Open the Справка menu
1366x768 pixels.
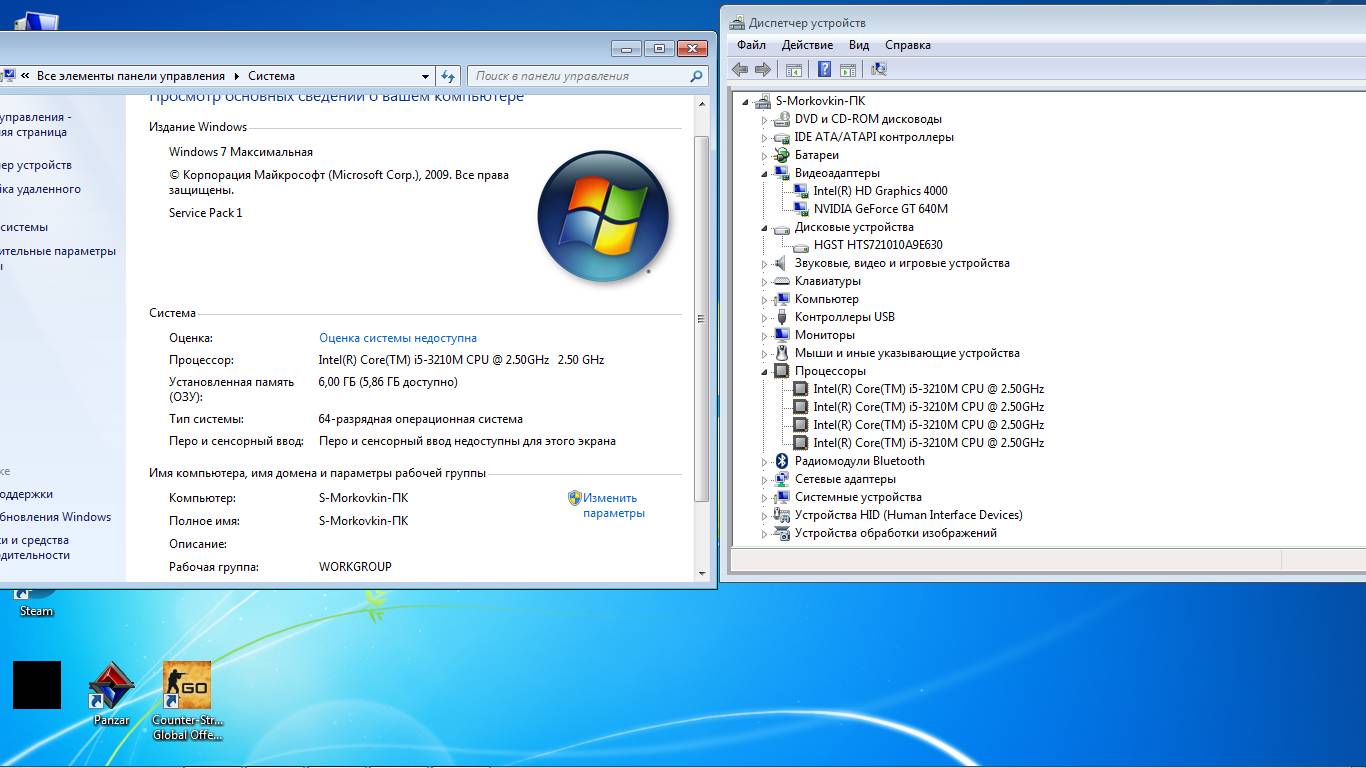908,45
